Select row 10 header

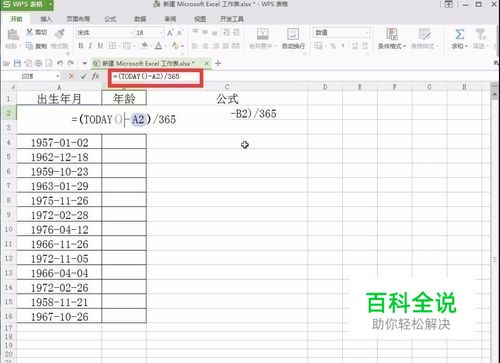tap(9, 229)
